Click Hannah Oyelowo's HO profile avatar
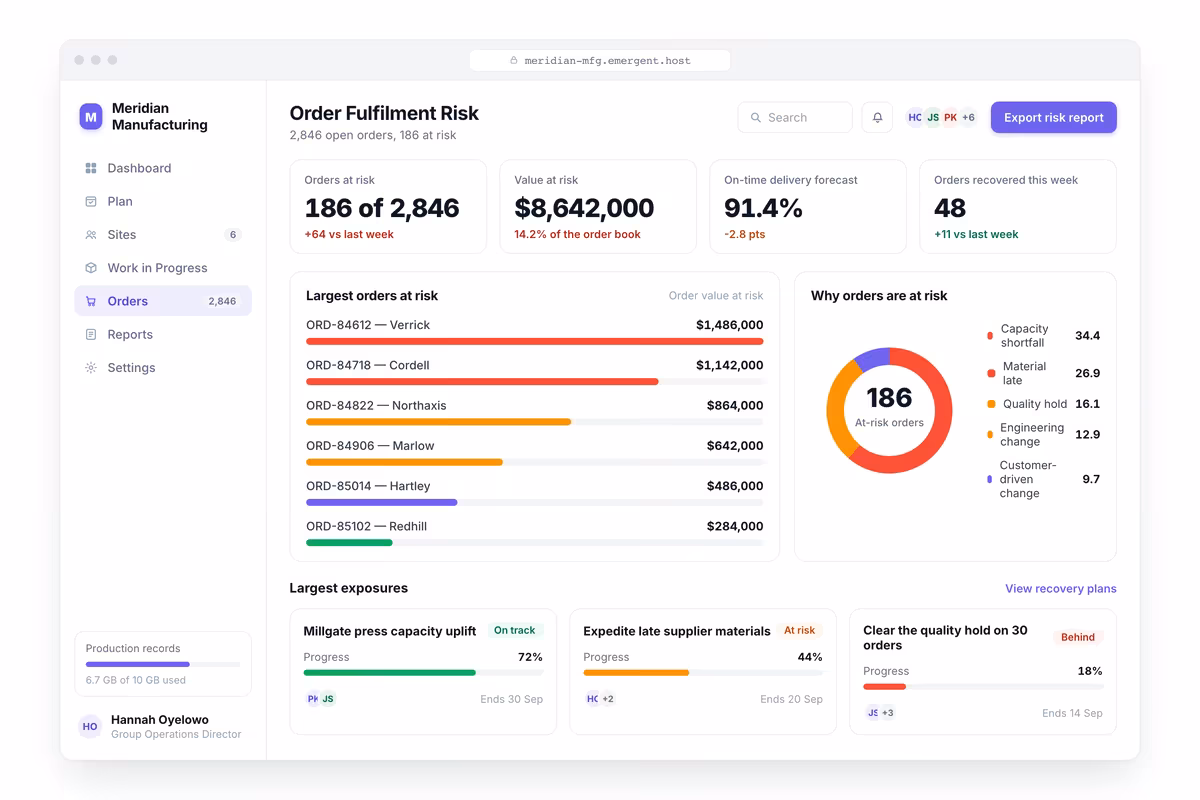 [x=90, y=727]
